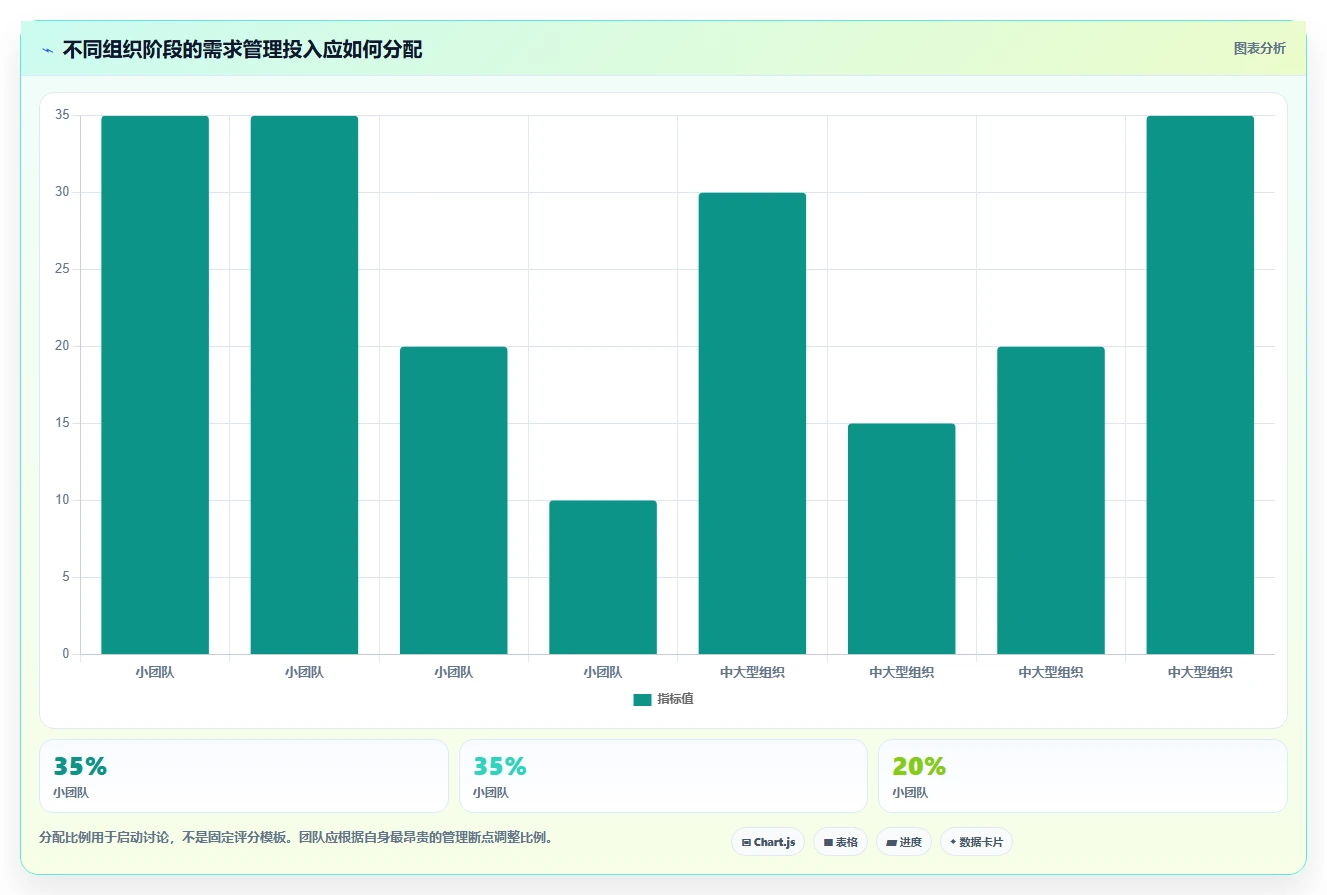Screen dimensions: 1327x895
Task: Open the green 20% 小团队 data card
Action: point(1082,776)
